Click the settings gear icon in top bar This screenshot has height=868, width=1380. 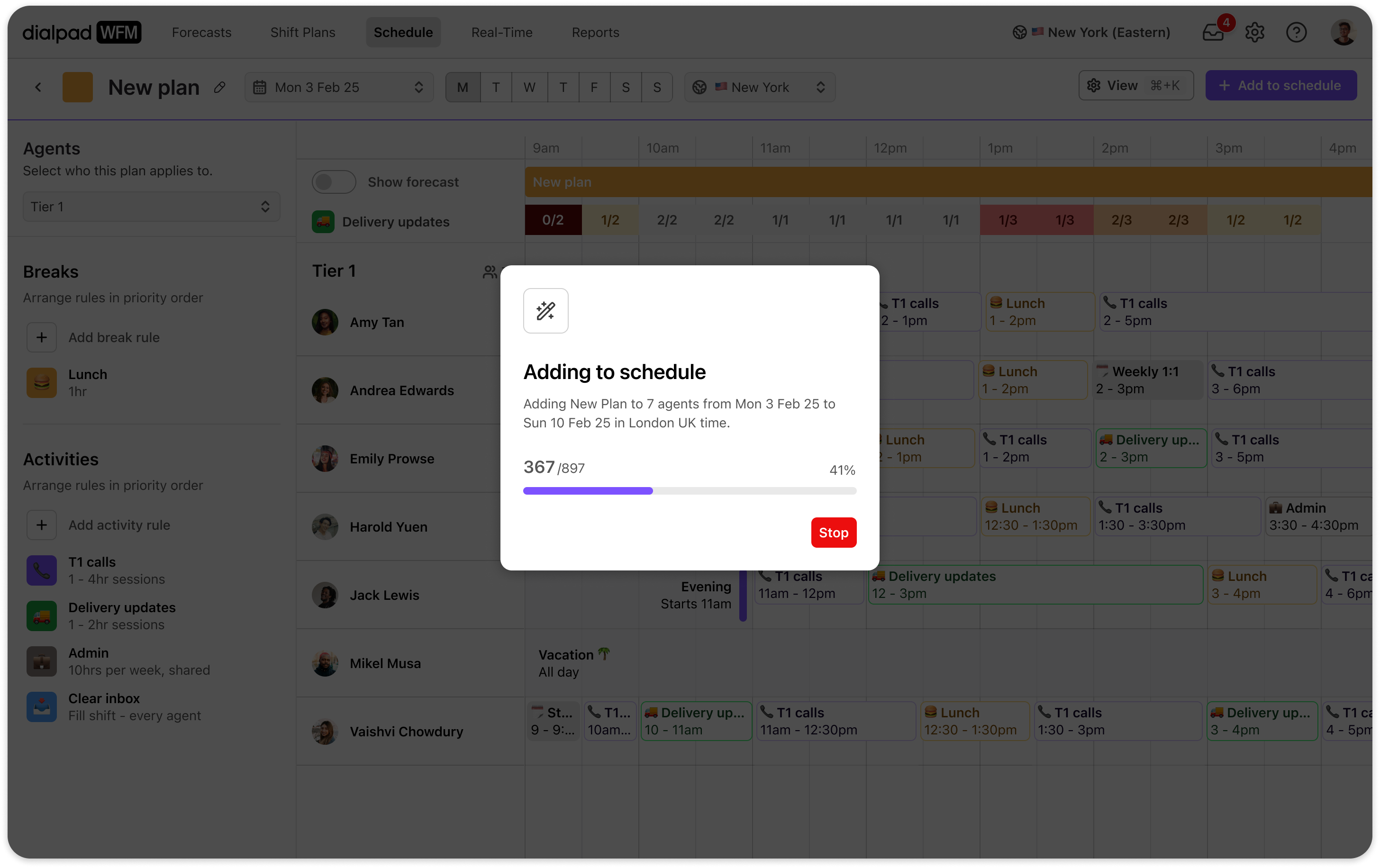(x=1255, y=32)
